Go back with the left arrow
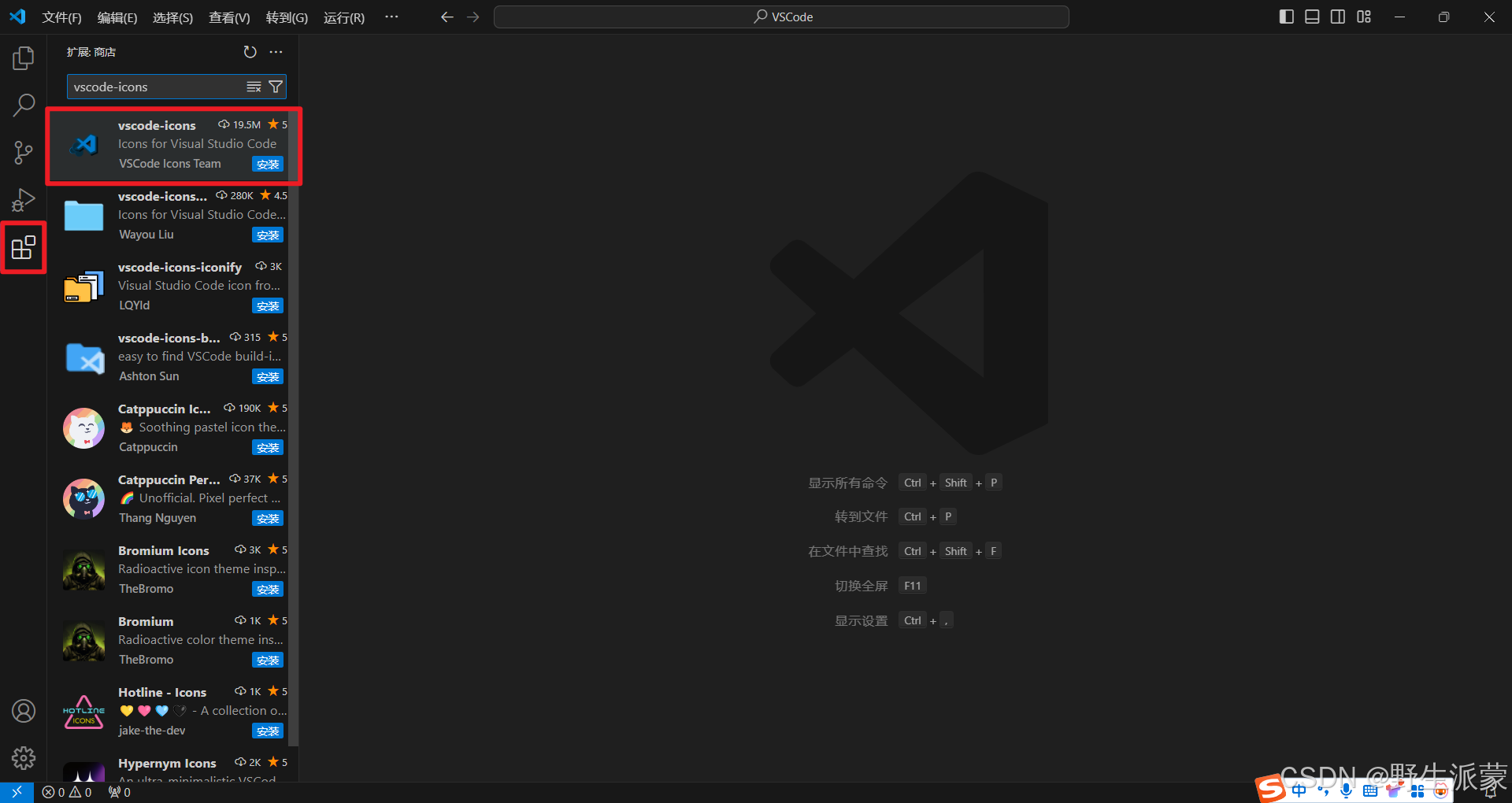Viewport: 1512px width, 803px height. [447, 17]
